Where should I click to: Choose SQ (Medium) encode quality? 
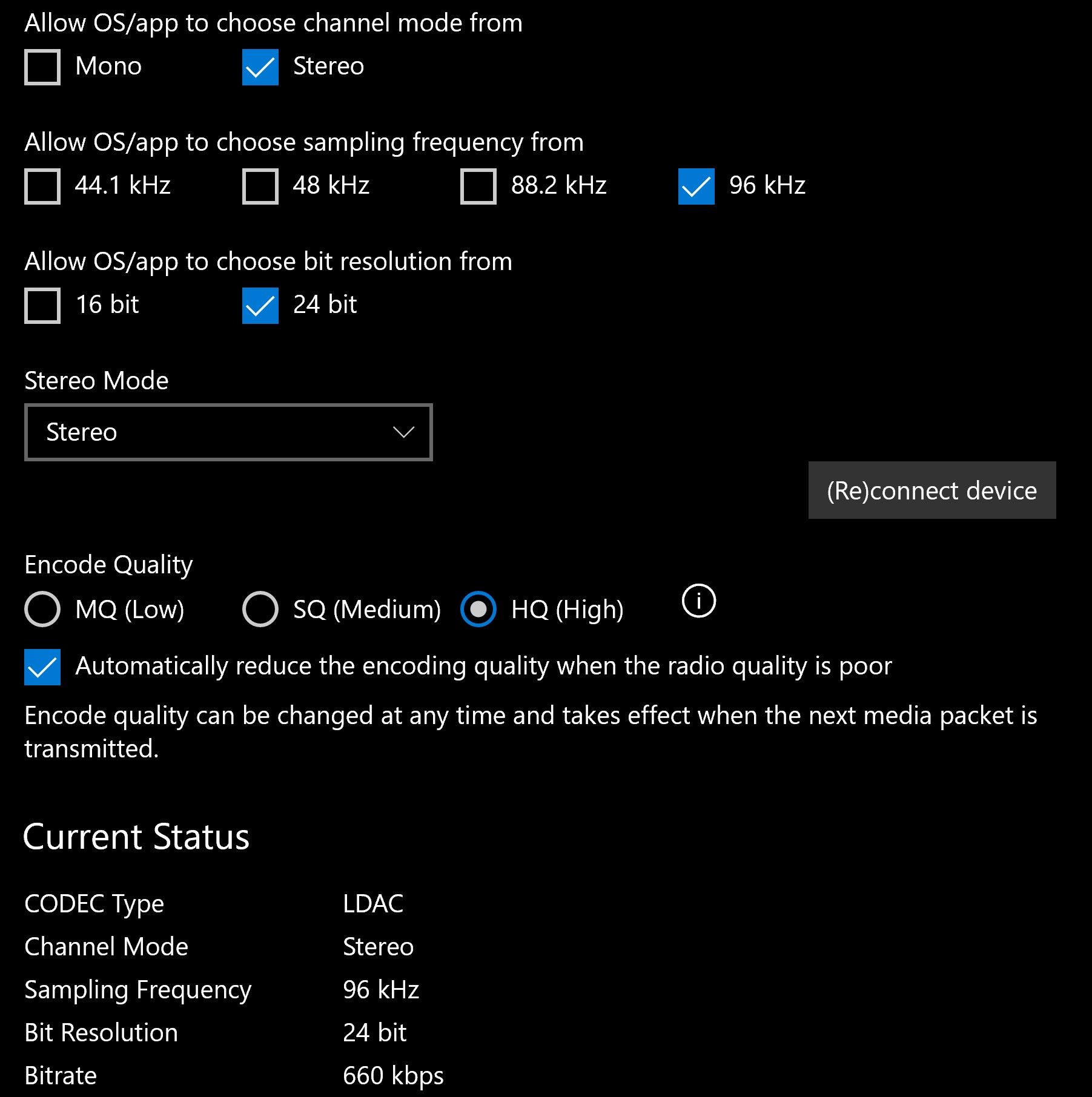click(x=260, y=609)
